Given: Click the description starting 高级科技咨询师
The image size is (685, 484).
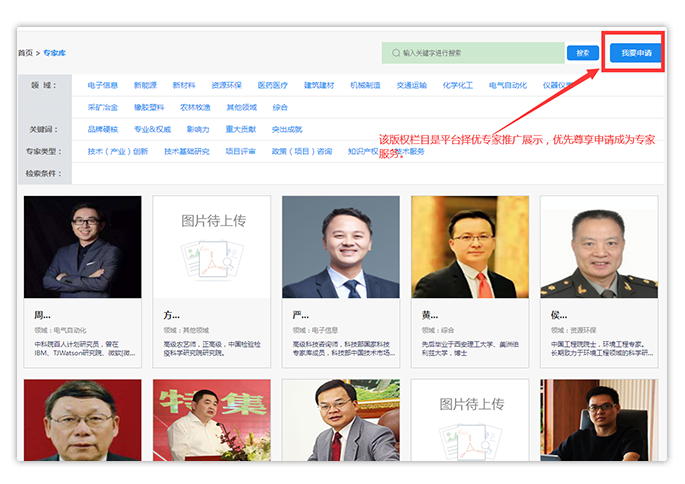Looking at the screenshot, I should click(344, 349).
